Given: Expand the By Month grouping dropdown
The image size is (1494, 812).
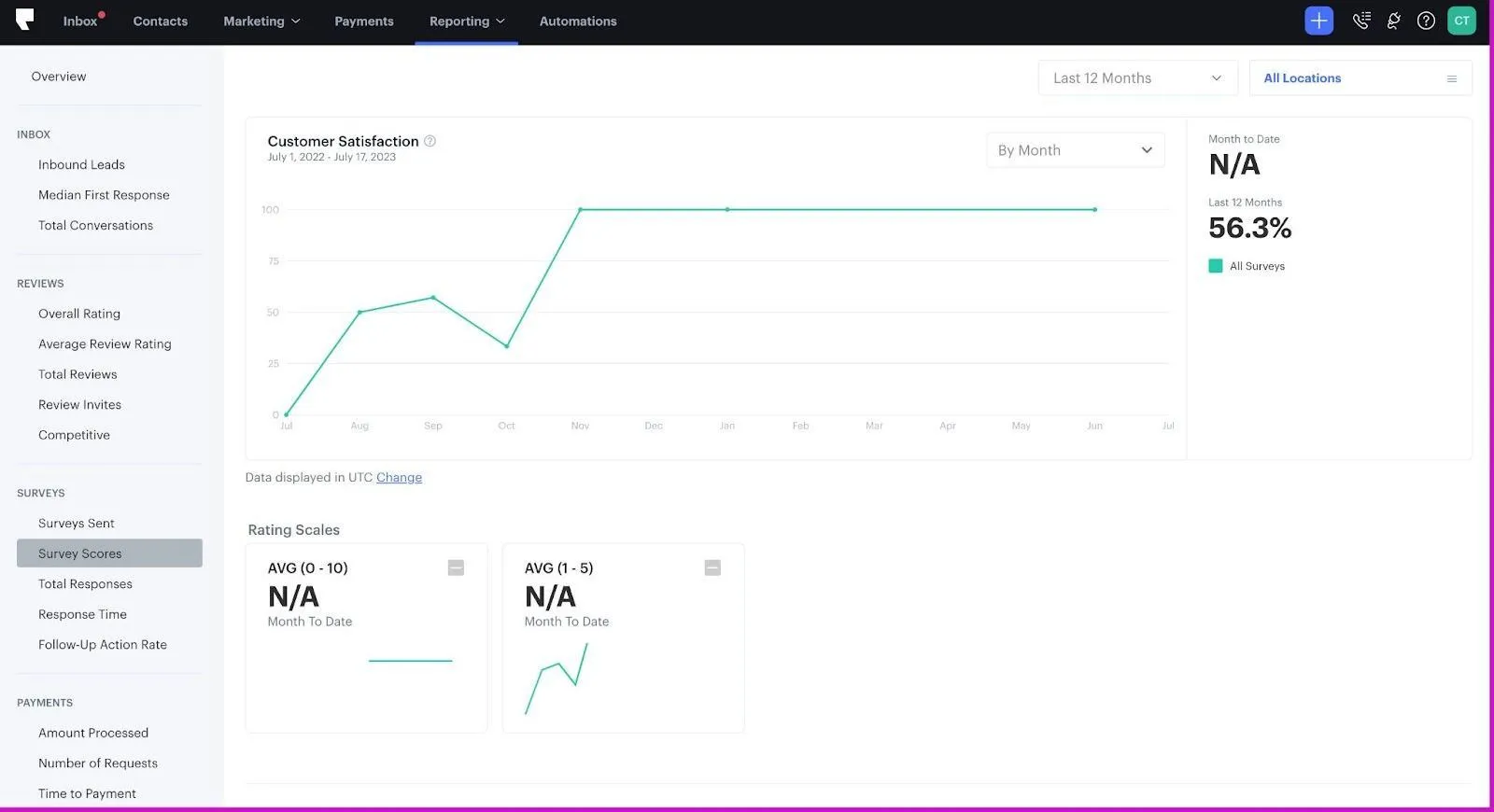Looking at the screenshot, I should point(1075,150).
